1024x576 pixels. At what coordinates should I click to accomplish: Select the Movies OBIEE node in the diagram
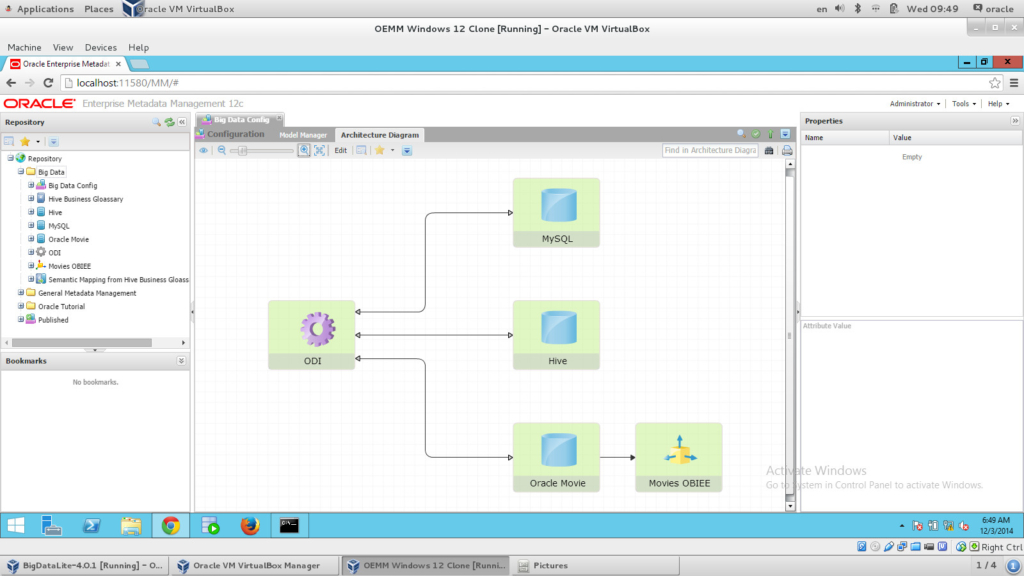pos(679,457)
